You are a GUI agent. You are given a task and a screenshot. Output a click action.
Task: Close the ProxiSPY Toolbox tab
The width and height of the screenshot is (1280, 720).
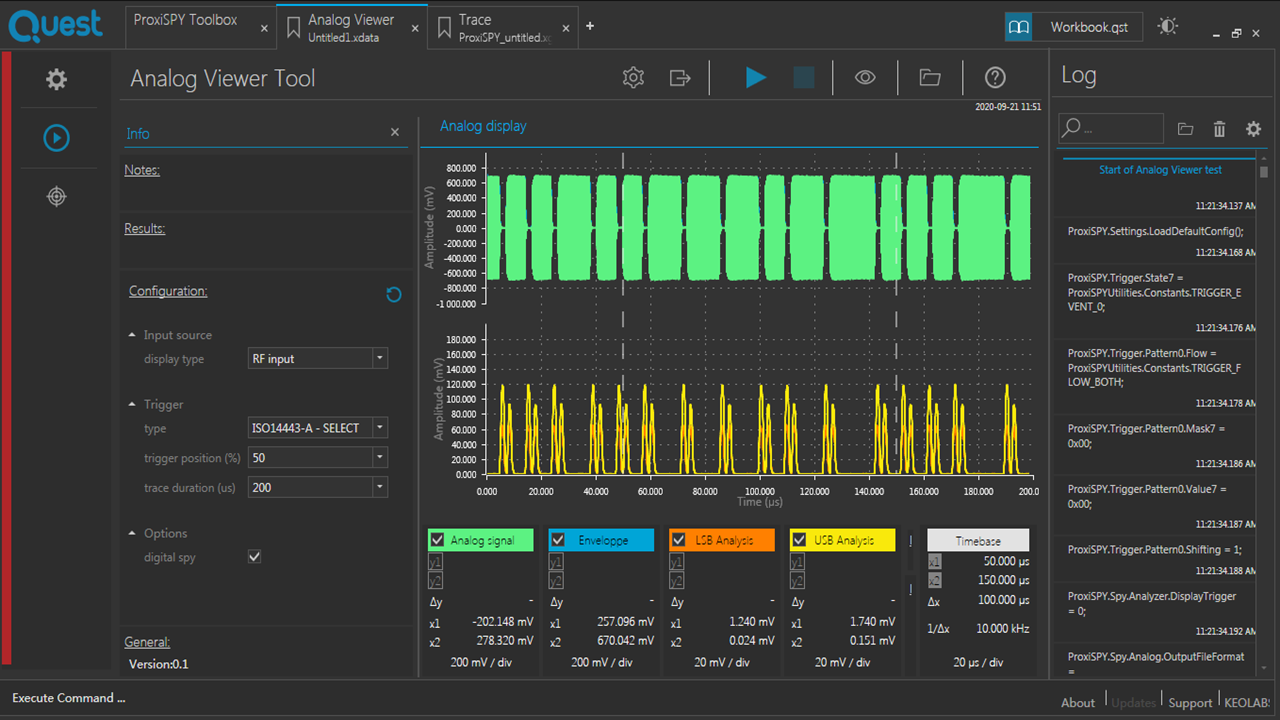264,29
